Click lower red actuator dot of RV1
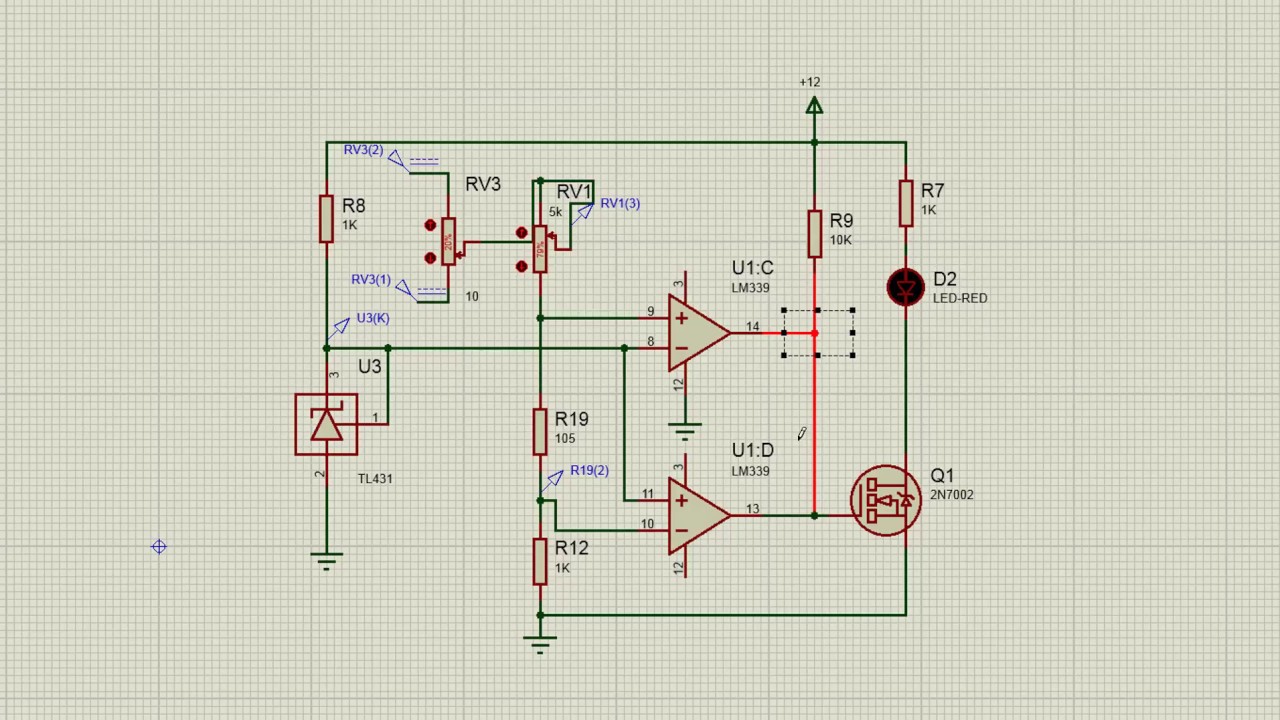Screen dimensions: 1280x720 click(521, 266)
